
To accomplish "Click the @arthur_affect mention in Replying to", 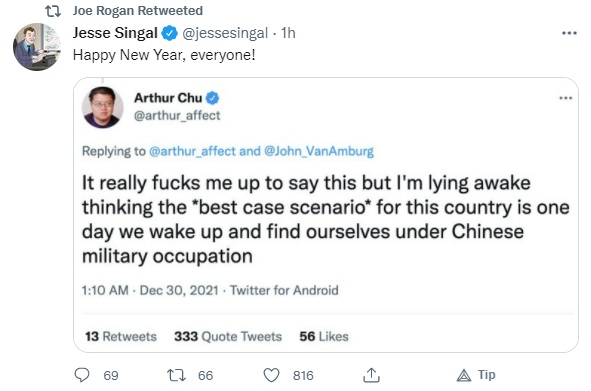I will pyautogui.click(x=192, y=151).
